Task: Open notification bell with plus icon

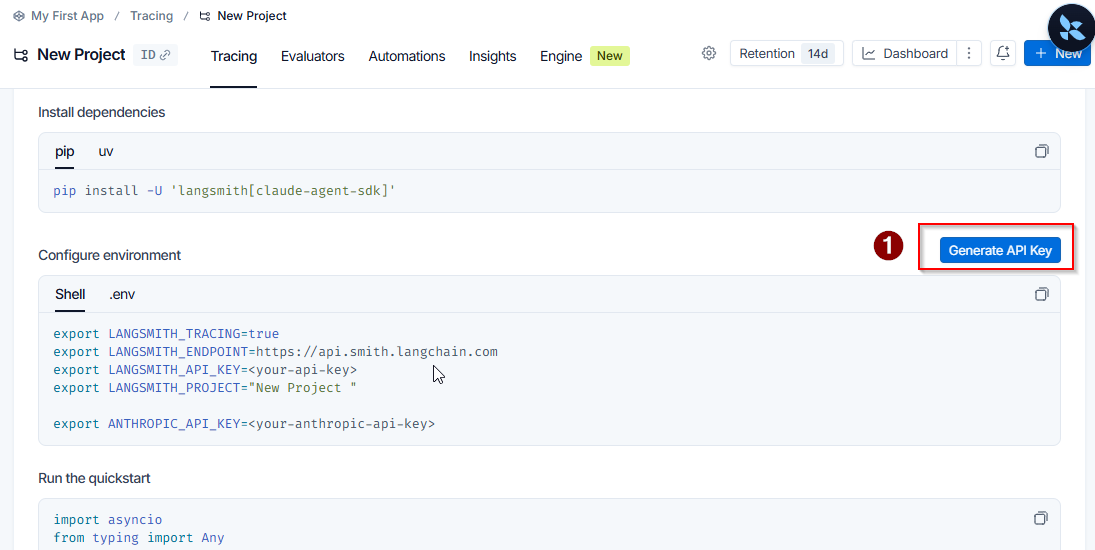Action: click(x=1003, y=53)
